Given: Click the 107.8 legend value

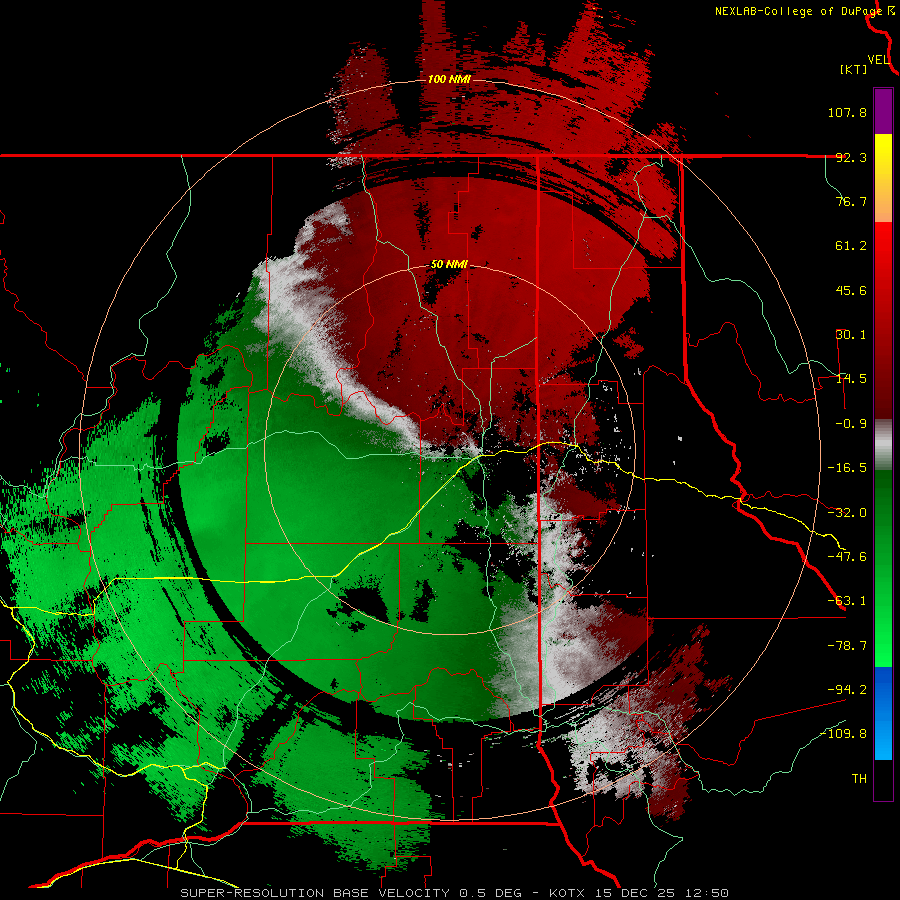Looking at the screenshot, I should pos(847,112).
